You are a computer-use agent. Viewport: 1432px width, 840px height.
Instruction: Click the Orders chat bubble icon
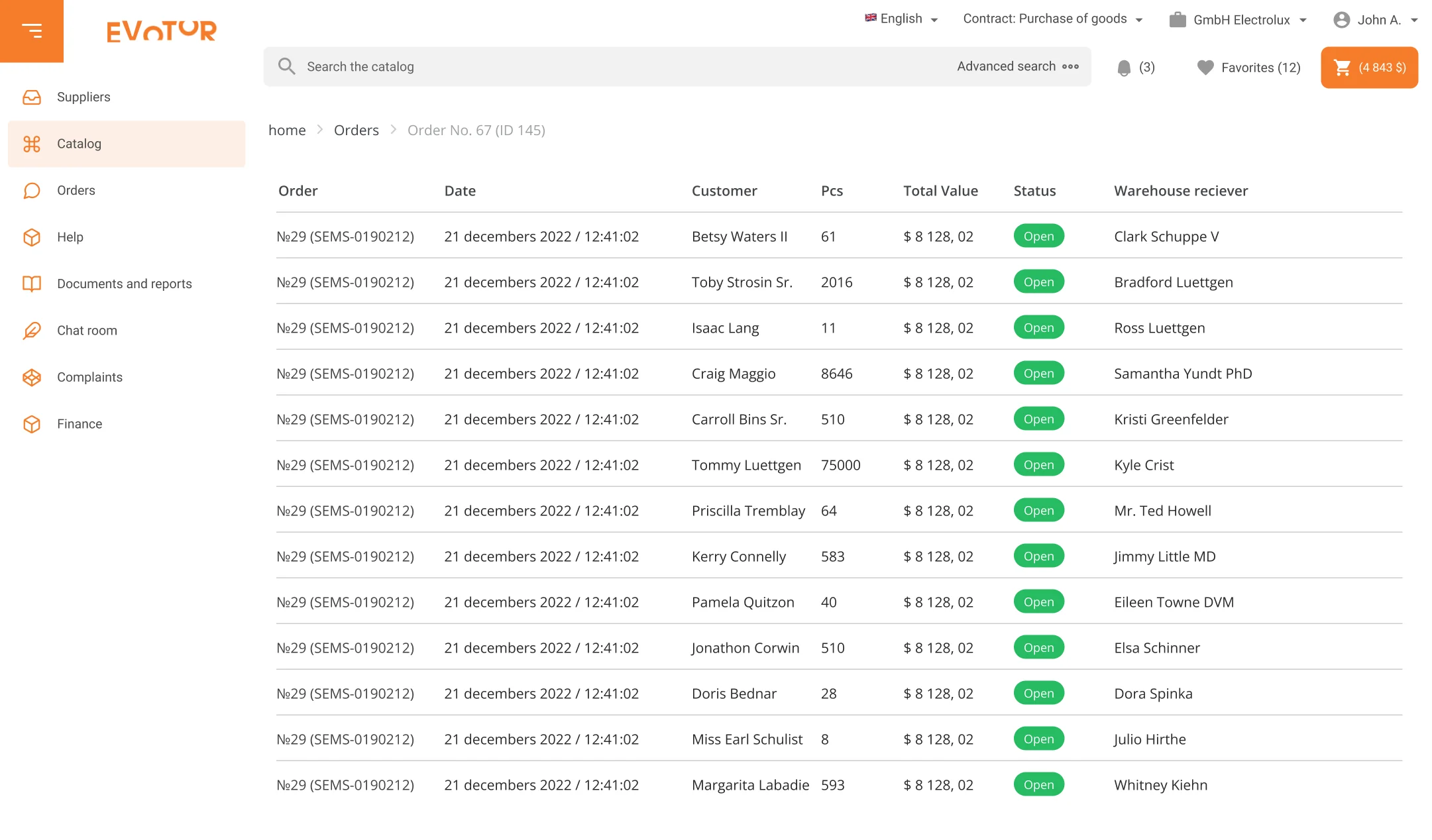pos(32,191)
